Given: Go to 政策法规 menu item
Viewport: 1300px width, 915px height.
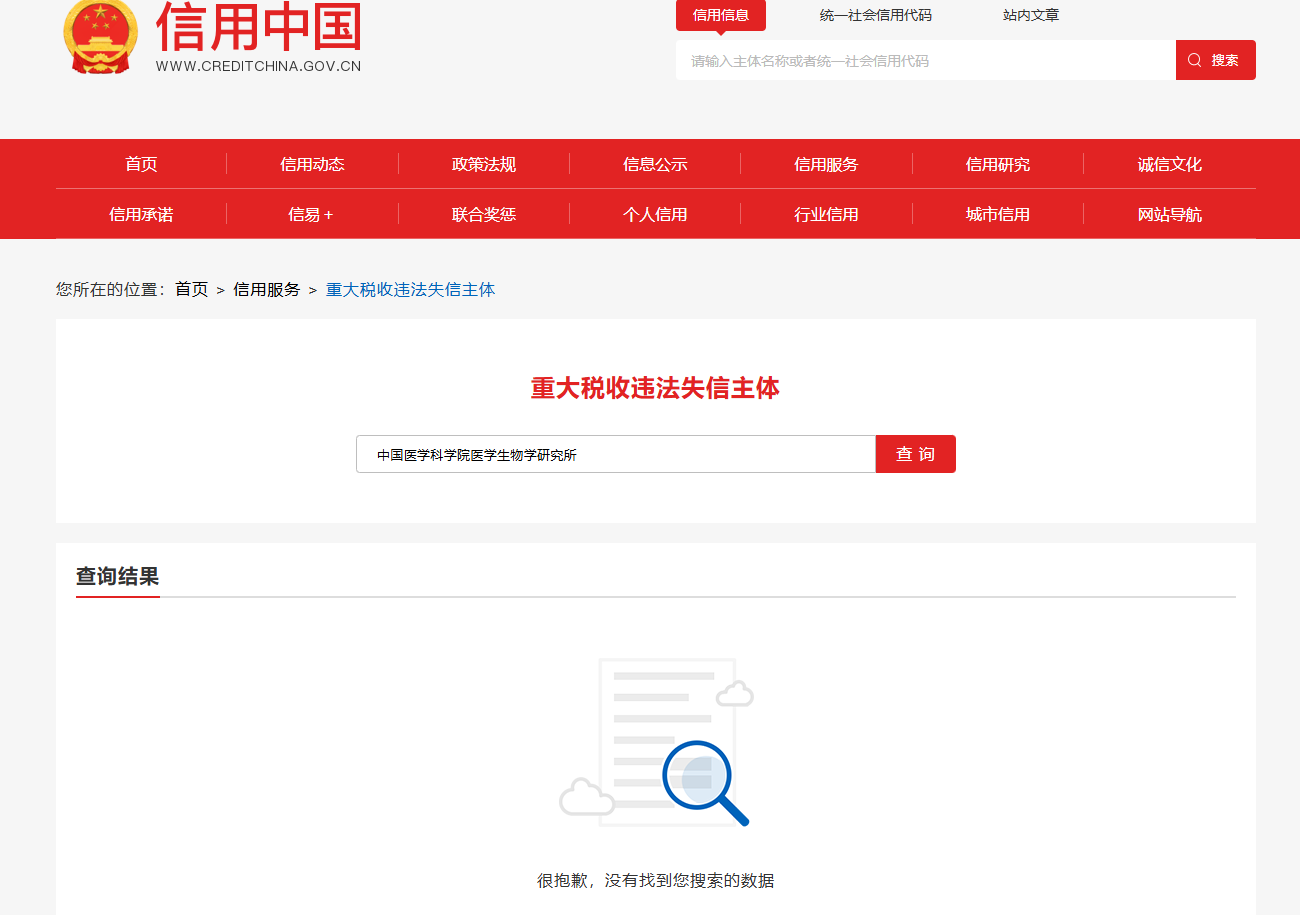Looking at the screenshot, I should pyautogui.click(x=484, y=164).
